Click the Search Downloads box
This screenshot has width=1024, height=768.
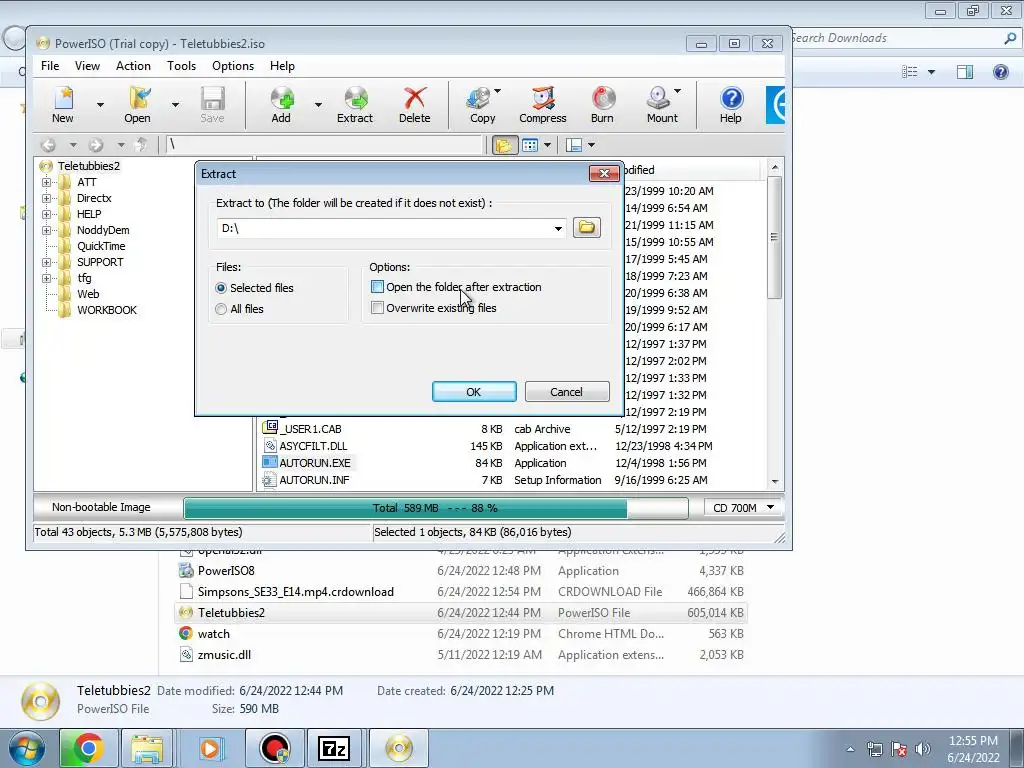point(904,38)
